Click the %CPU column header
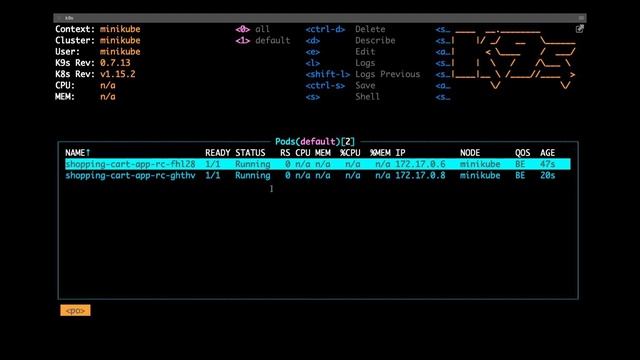 [350, 153]
